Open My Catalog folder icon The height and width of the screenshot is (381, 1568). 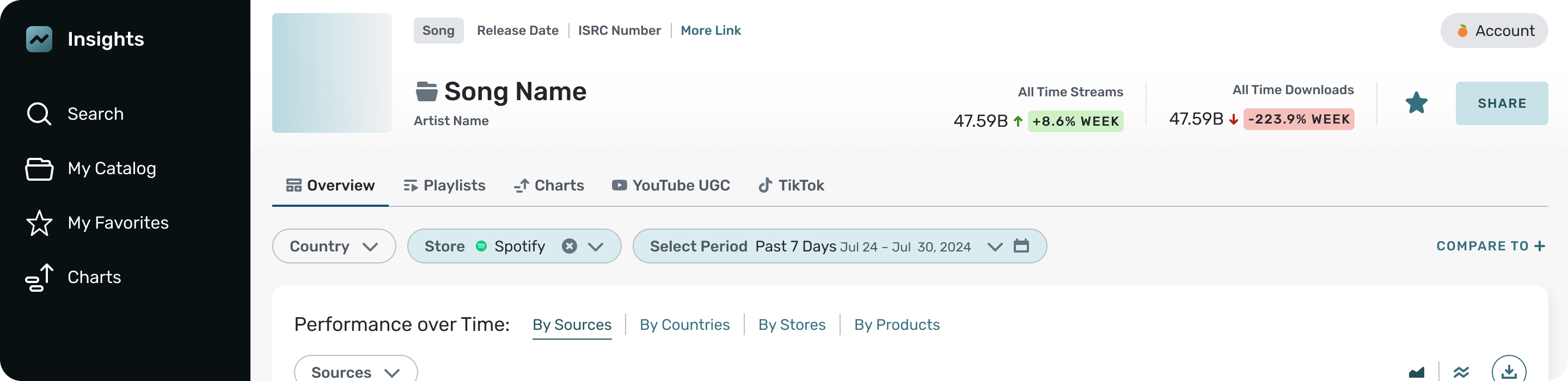point(39,169)
